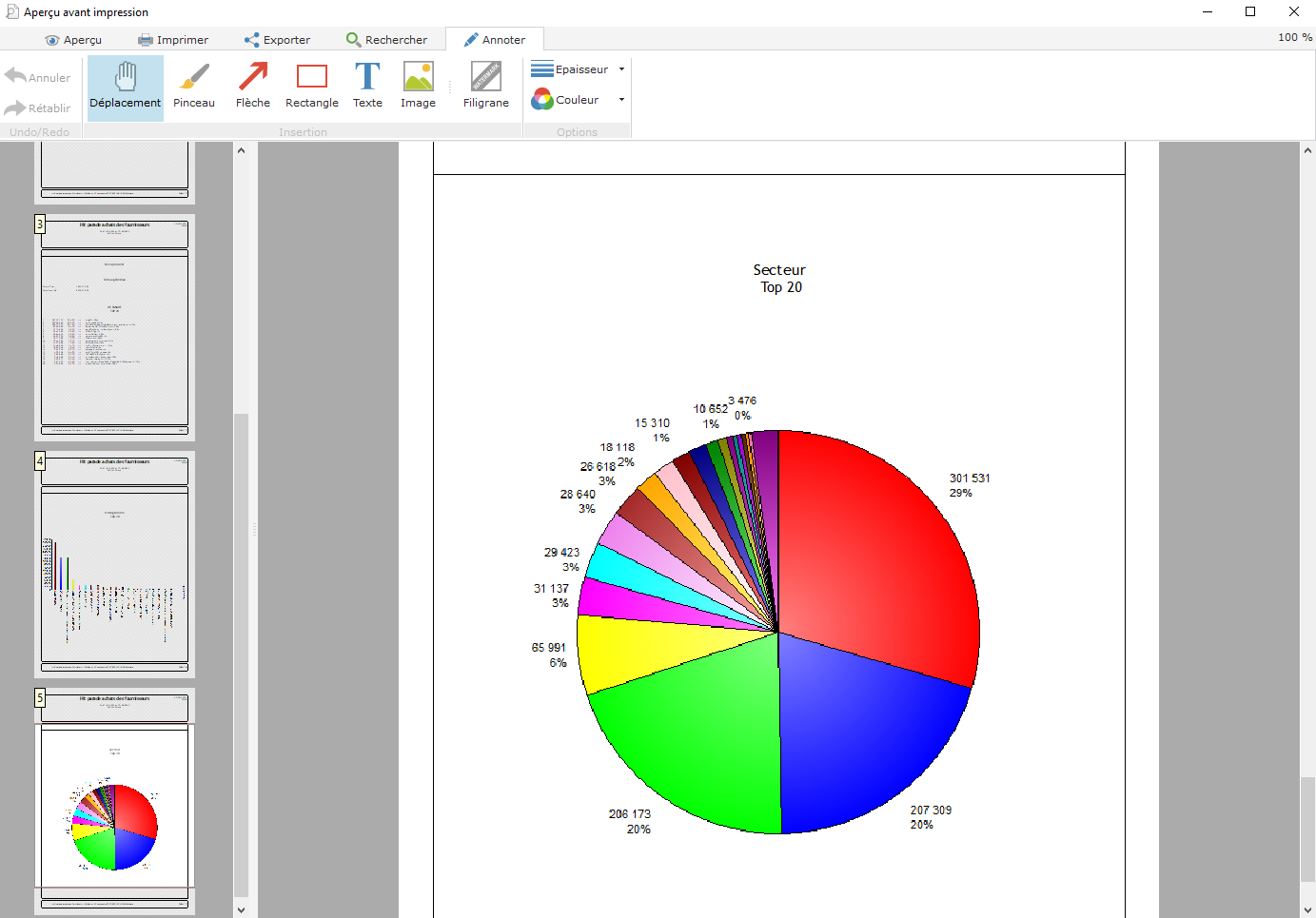Click the Rétablir redo button

click(38, 107)
